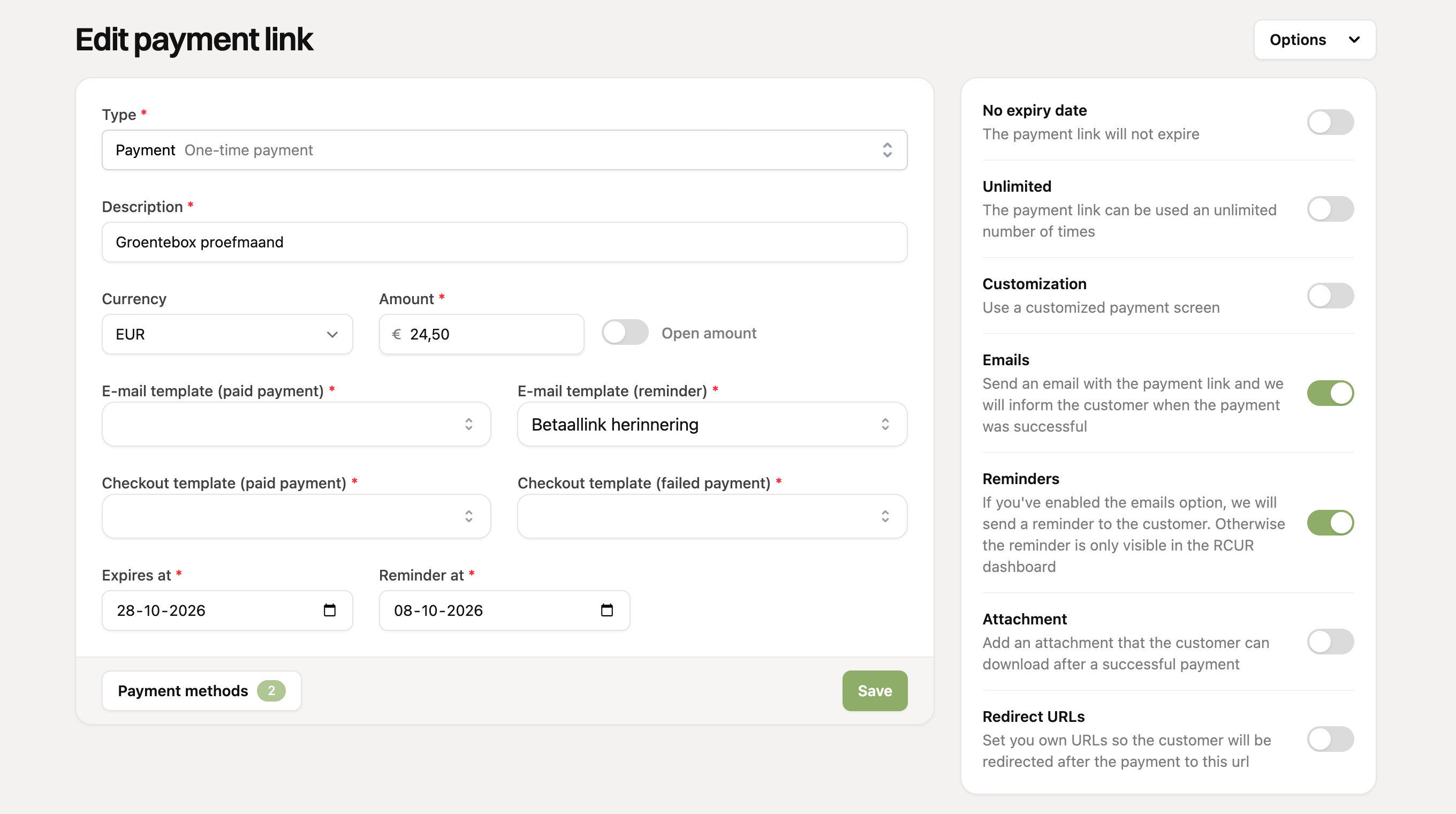Switch off the Reminders toggle
This screenshot has width=1456, height=814.
pyautogui.click(x=1330, y=523)
